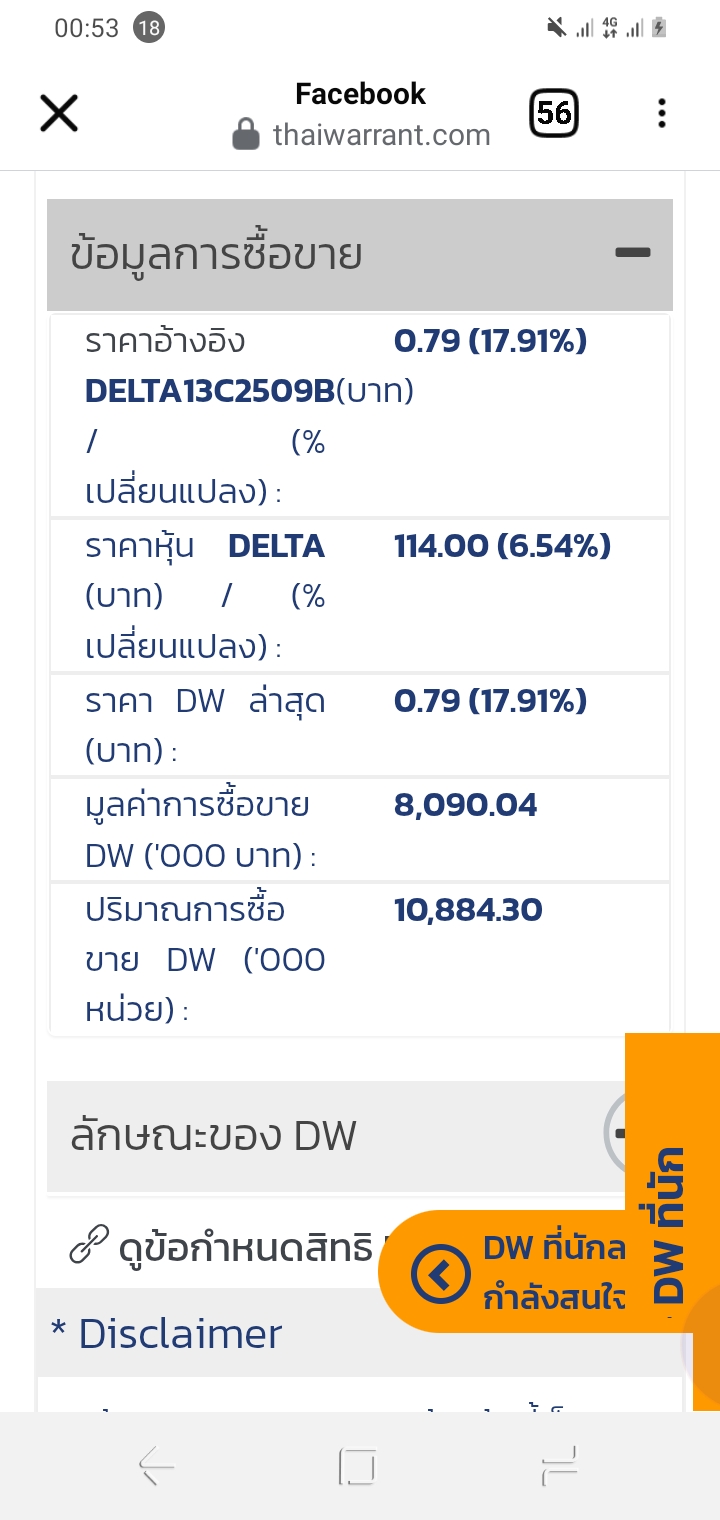Tap the vertical orange DW side tab
The image size is (720, 1520).
click(x=672, y=1222)
